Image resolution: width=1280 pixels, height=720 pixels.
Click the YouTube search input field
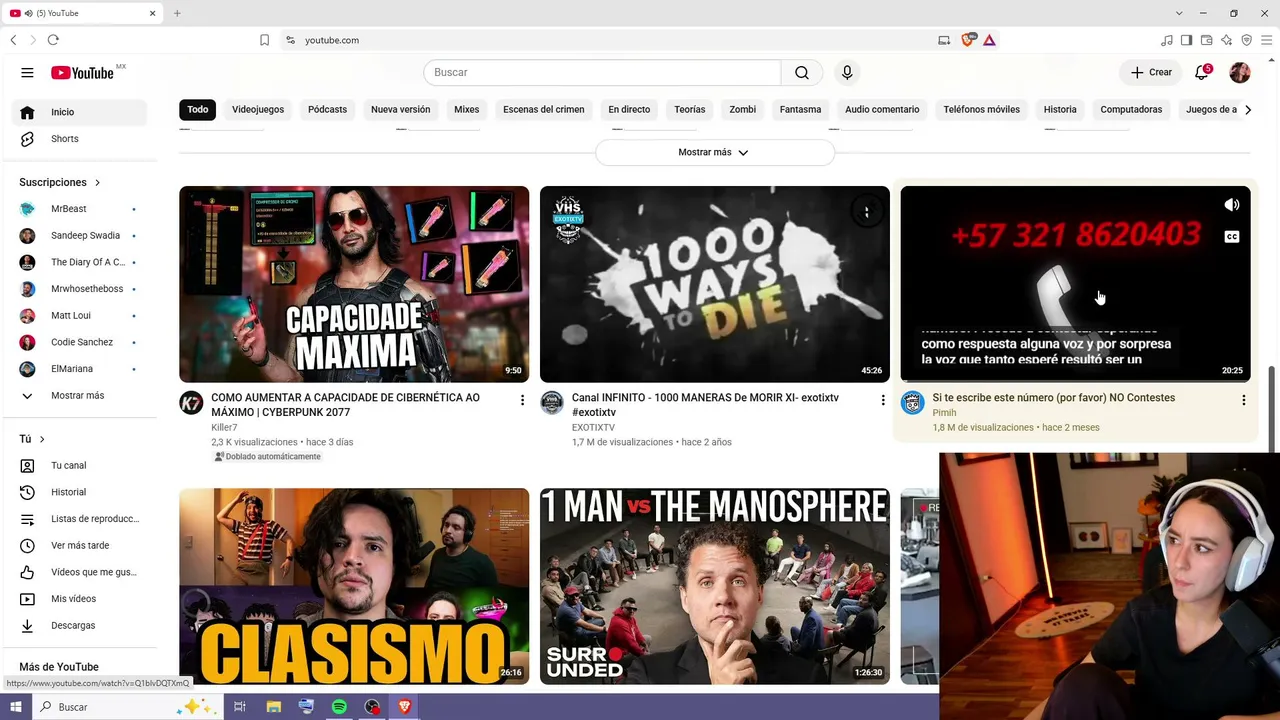pos(602,73)
